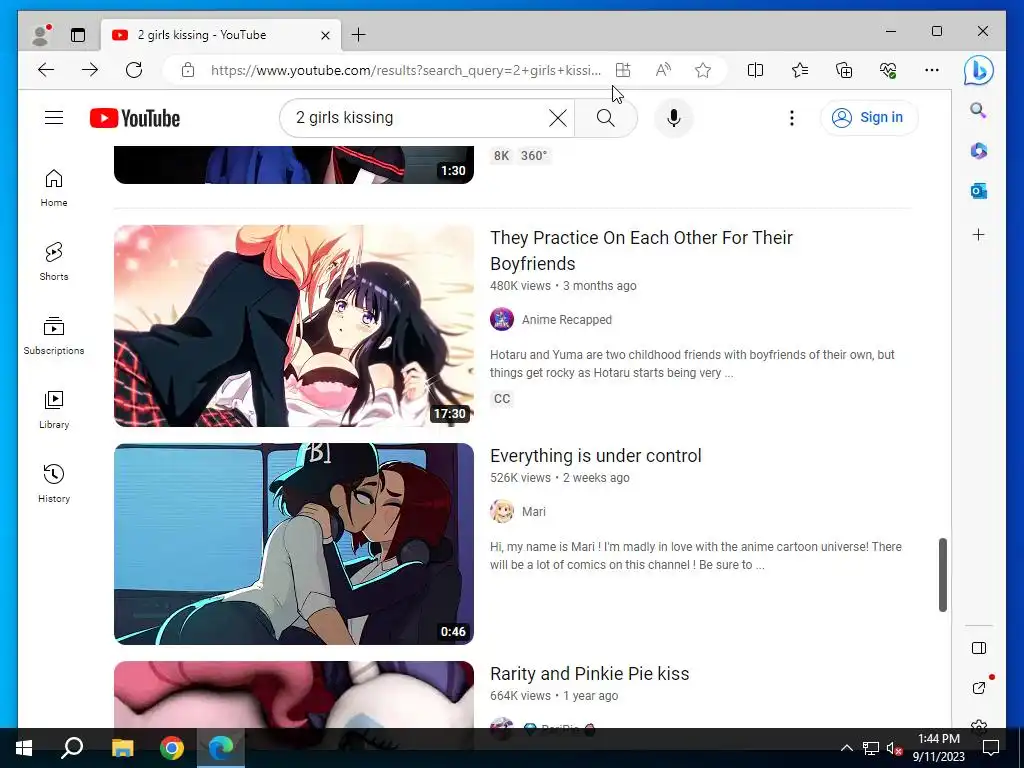Image resolution: width=1024 pixels, height=768 pixels.
Task: Click the browser address bar URL
Action: [406, 70]
